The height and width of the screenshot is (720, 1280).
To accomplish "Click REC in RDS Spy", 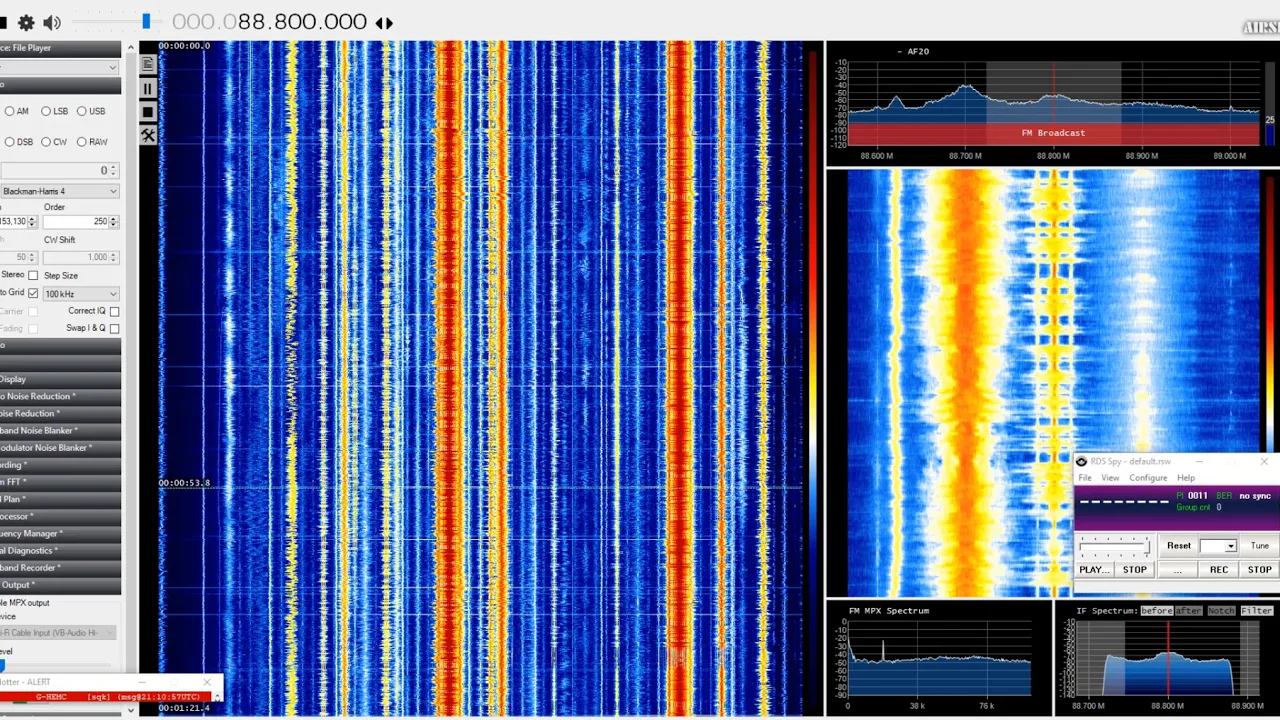I will coord(1218,569).
